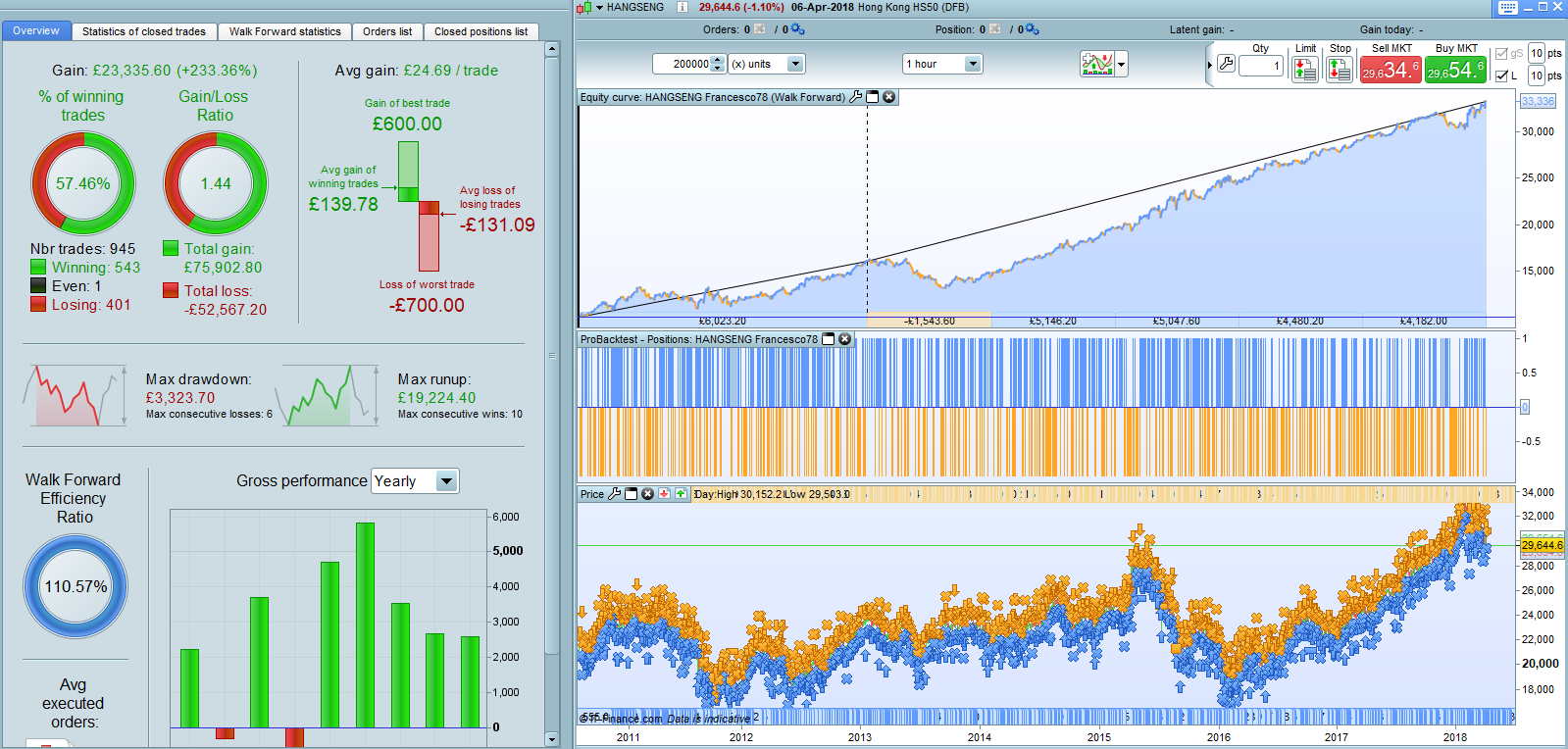Click the Total gain green legend swatch
The width and height of the screenshot is (1568, 749).
(x=170, y=248)
